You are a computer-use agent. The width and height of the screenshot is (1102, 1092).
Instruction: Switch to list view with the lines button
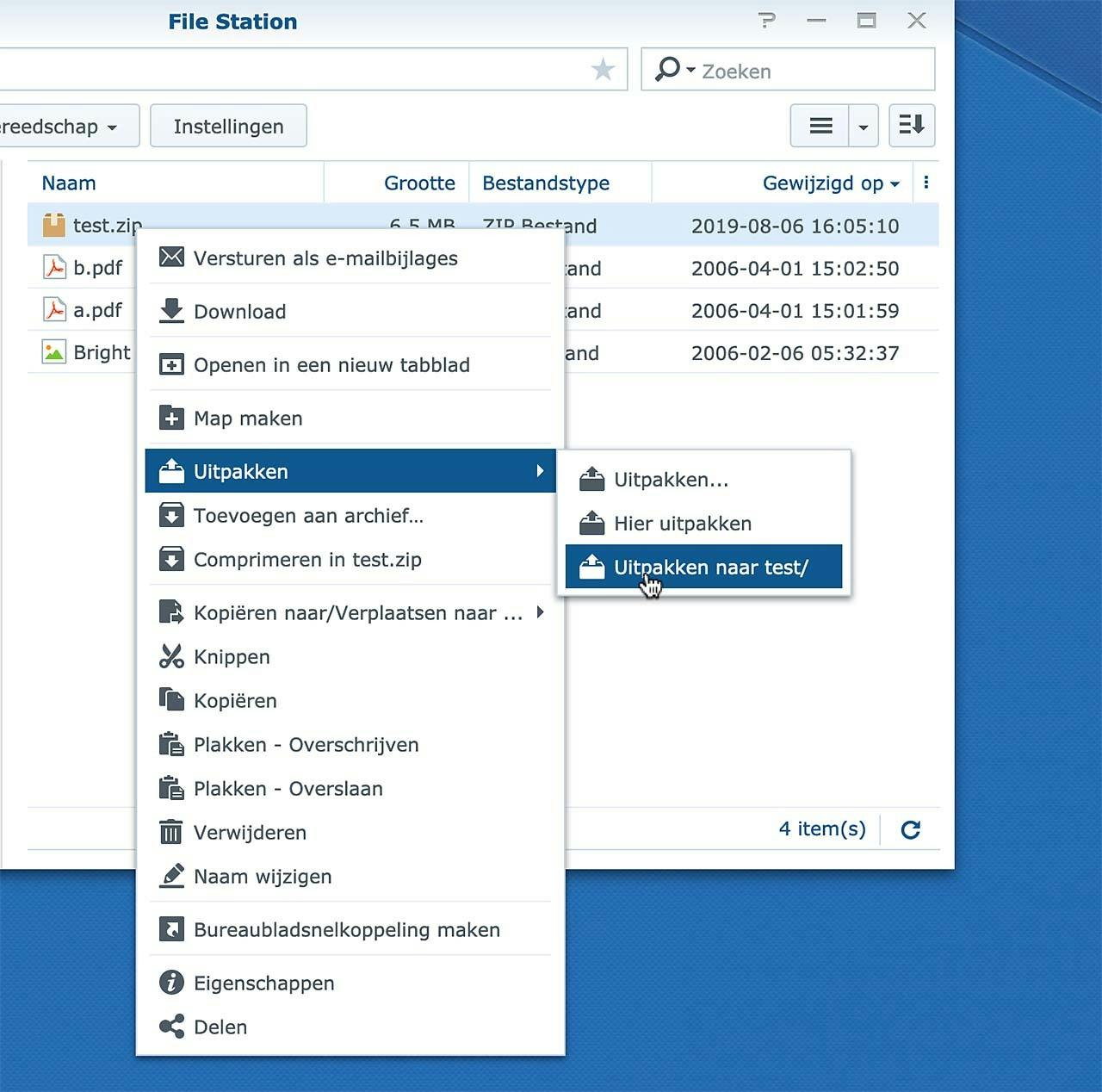820,127
